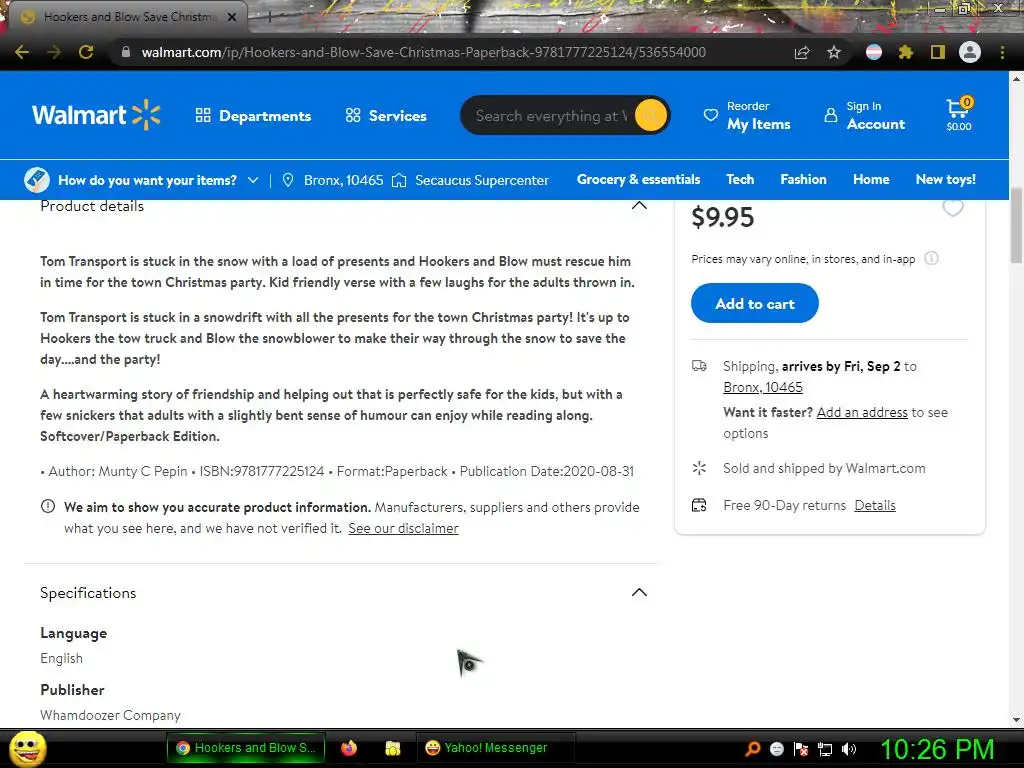This screenshot has height=768, width=1024.
Task: Click the smiley start button on taskbar
Action: pyautogui.click(x=27, y=748)
